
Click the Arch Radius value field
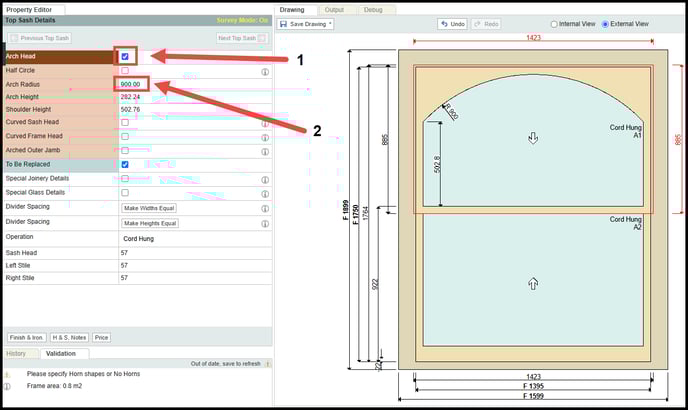pos(131,85)
